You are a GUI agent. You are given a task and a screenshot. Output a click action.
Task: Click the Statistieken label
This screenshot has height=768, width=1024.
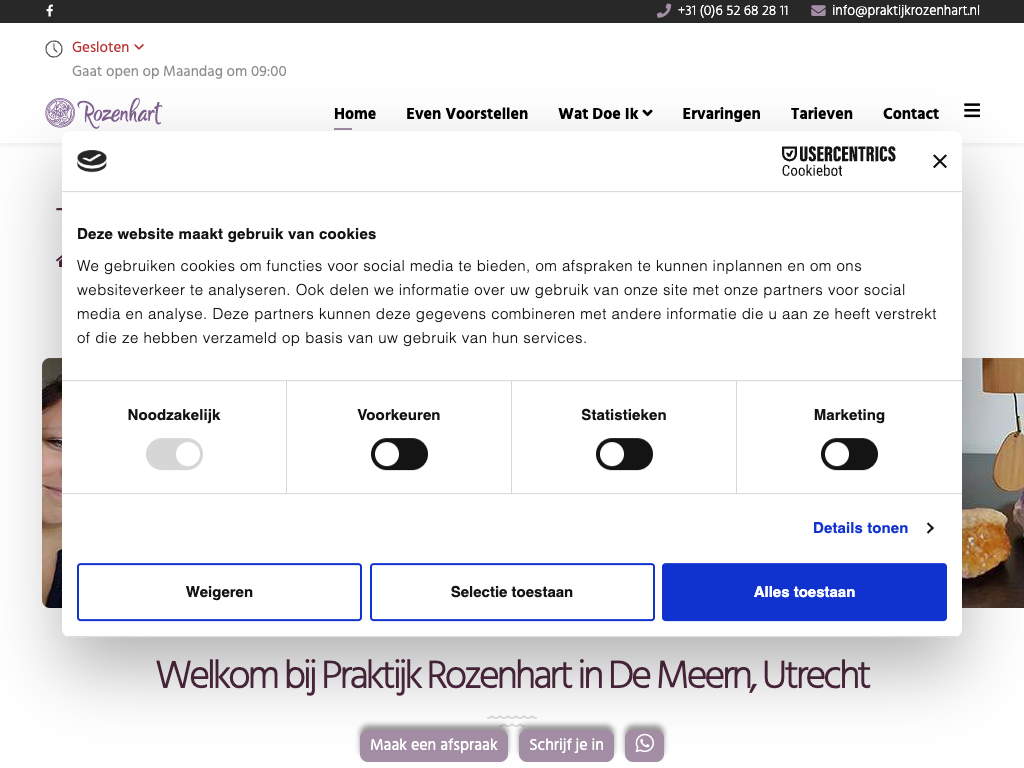[624, 415]
